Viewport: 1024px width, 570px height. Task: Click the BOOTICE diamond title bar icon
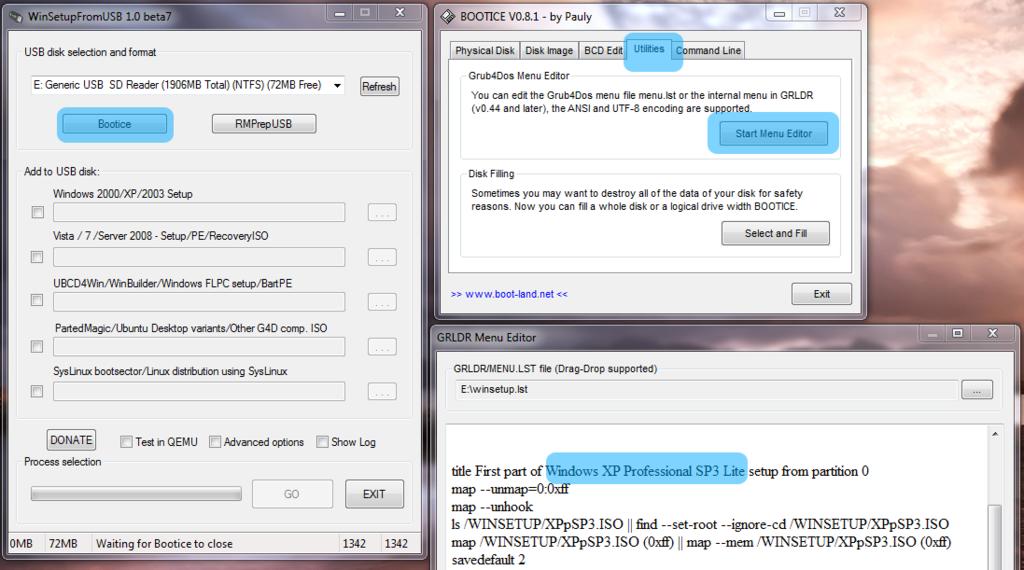[x=448, y=17]
